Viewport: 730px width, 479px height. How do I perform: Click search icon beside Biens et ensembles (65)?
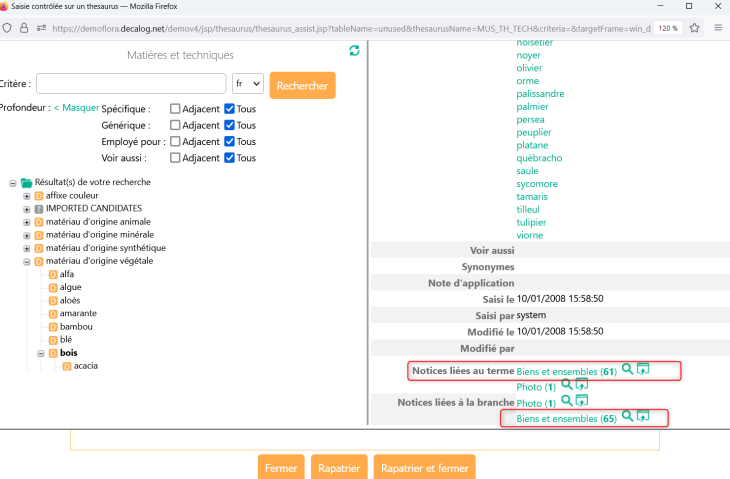[x=627, y=416]
